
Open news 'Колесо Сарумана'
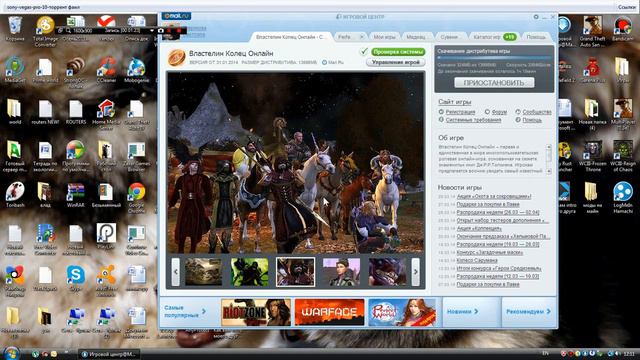click(477, 260)
